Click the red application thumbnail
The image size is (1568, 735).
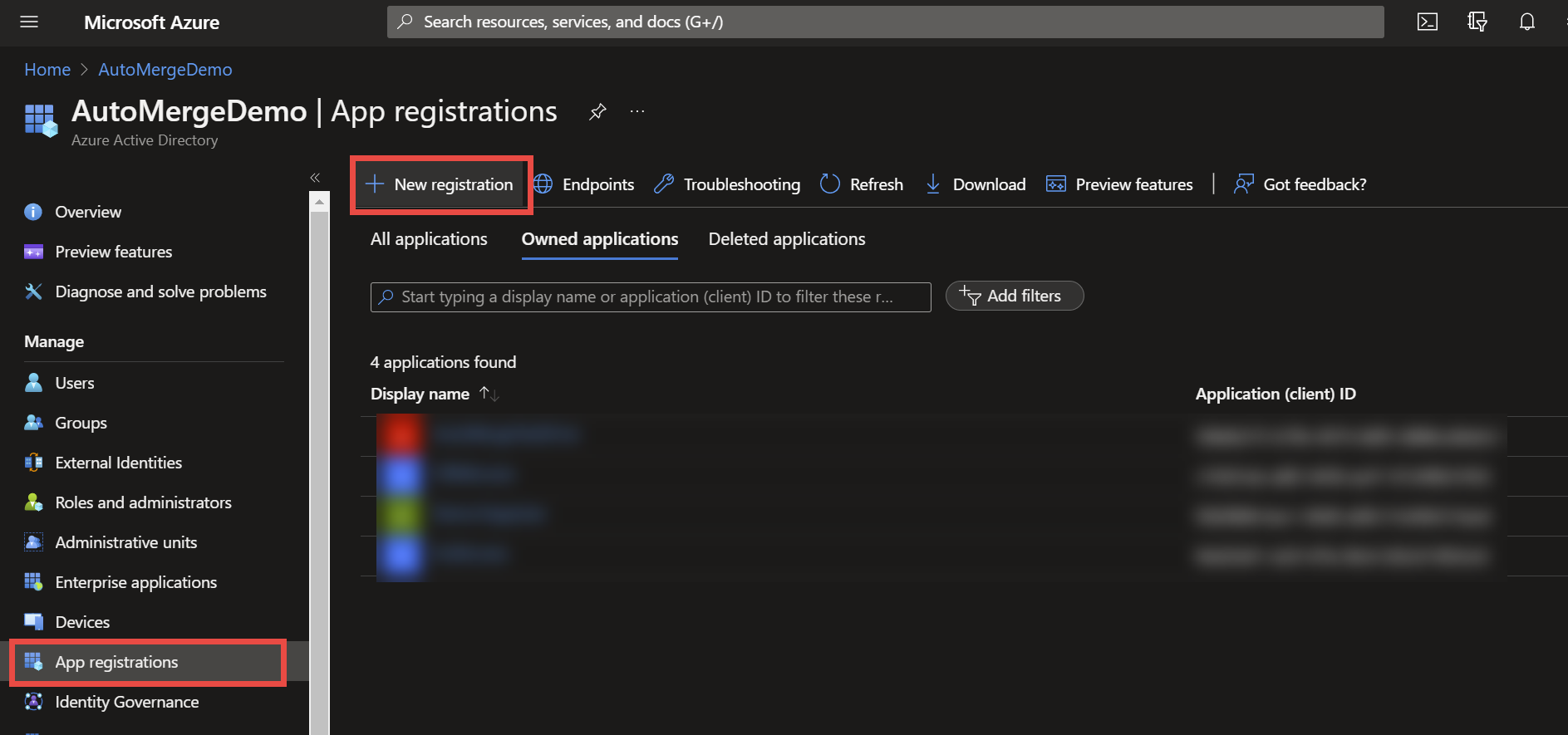point(401,434)
